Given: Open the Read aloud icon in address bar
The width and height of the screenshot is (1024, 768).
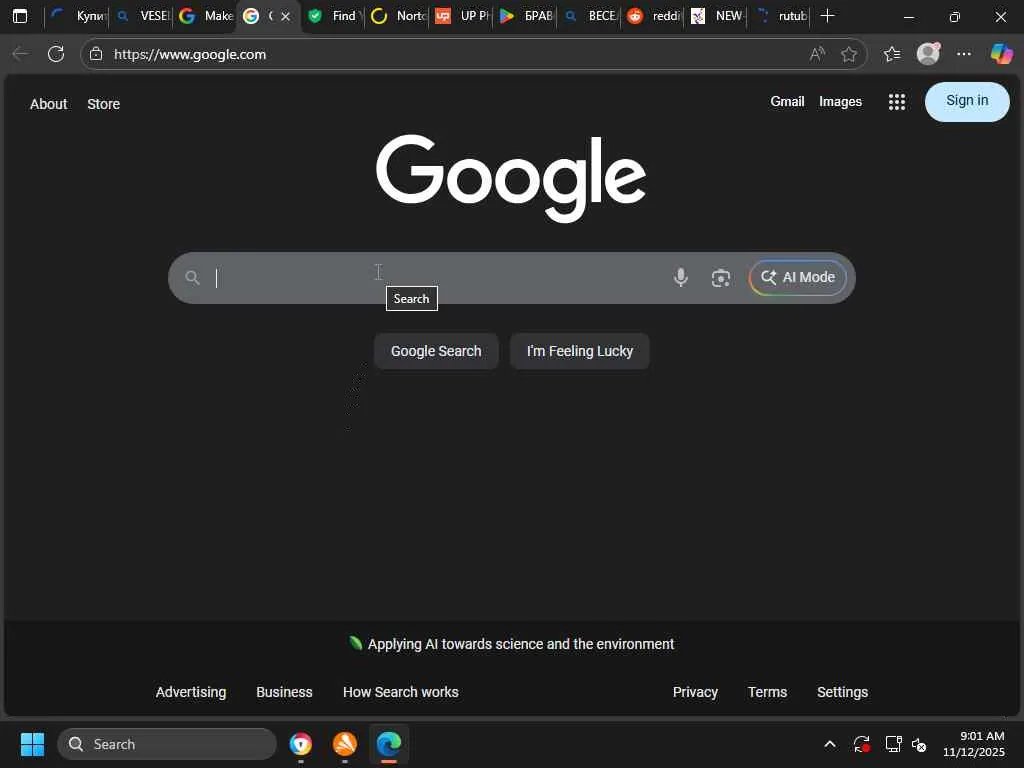Looking at the screenshot, I should [x=817, y=54].
